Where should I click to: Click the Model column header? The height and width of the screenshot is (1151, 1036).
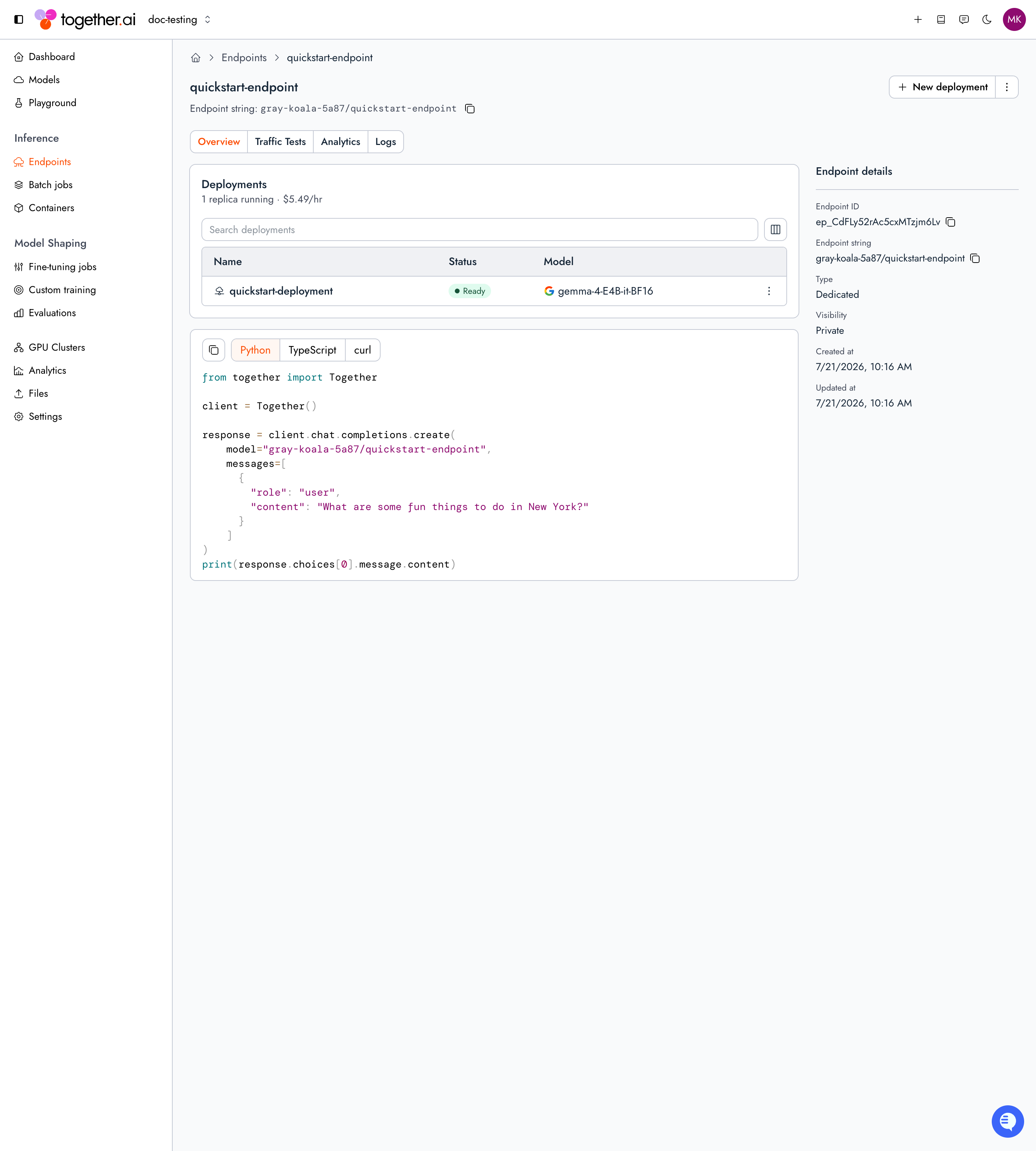[x=558, y=262]
